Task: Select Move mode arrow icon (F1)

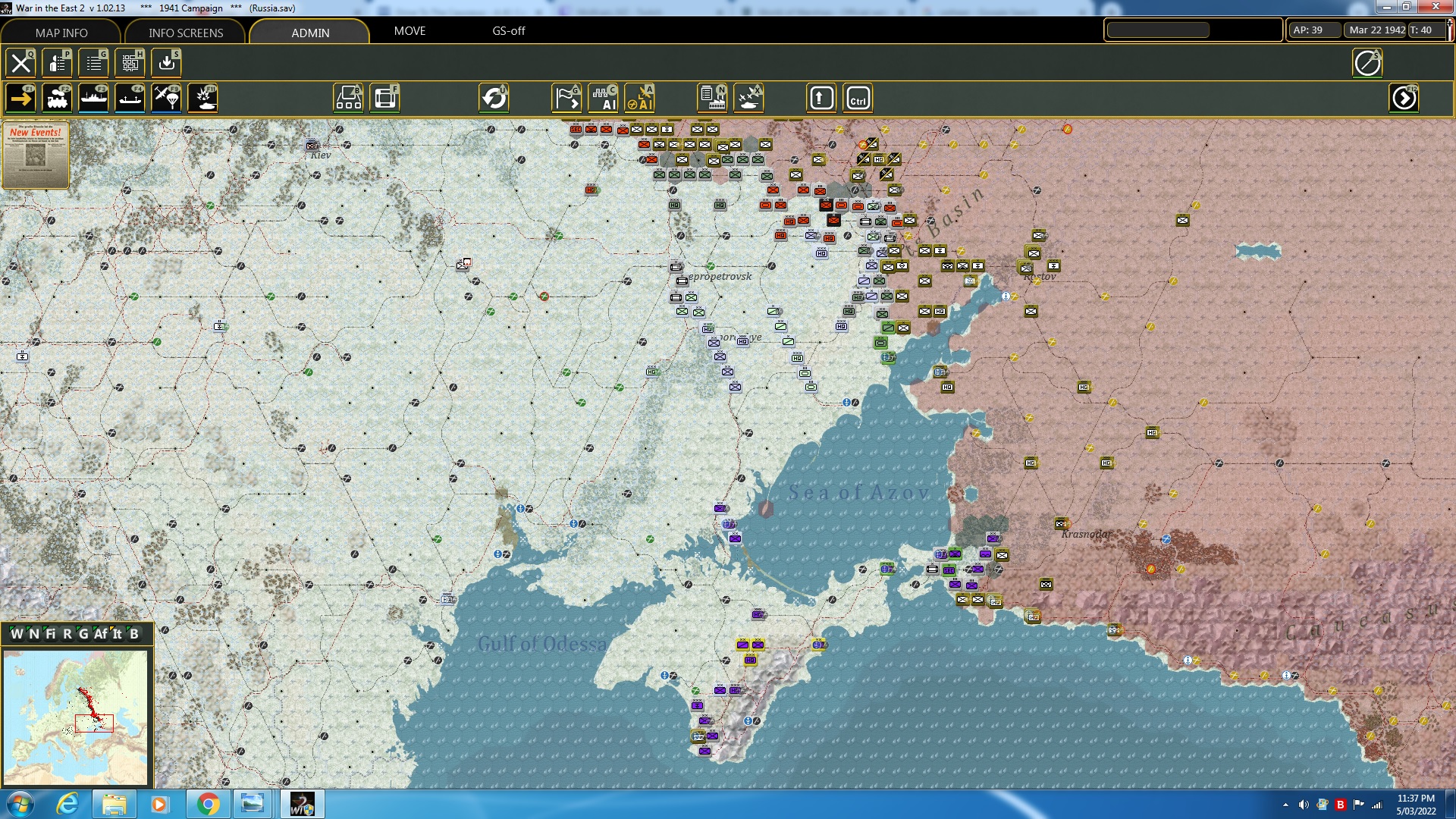Action: [x=21, y=99]
